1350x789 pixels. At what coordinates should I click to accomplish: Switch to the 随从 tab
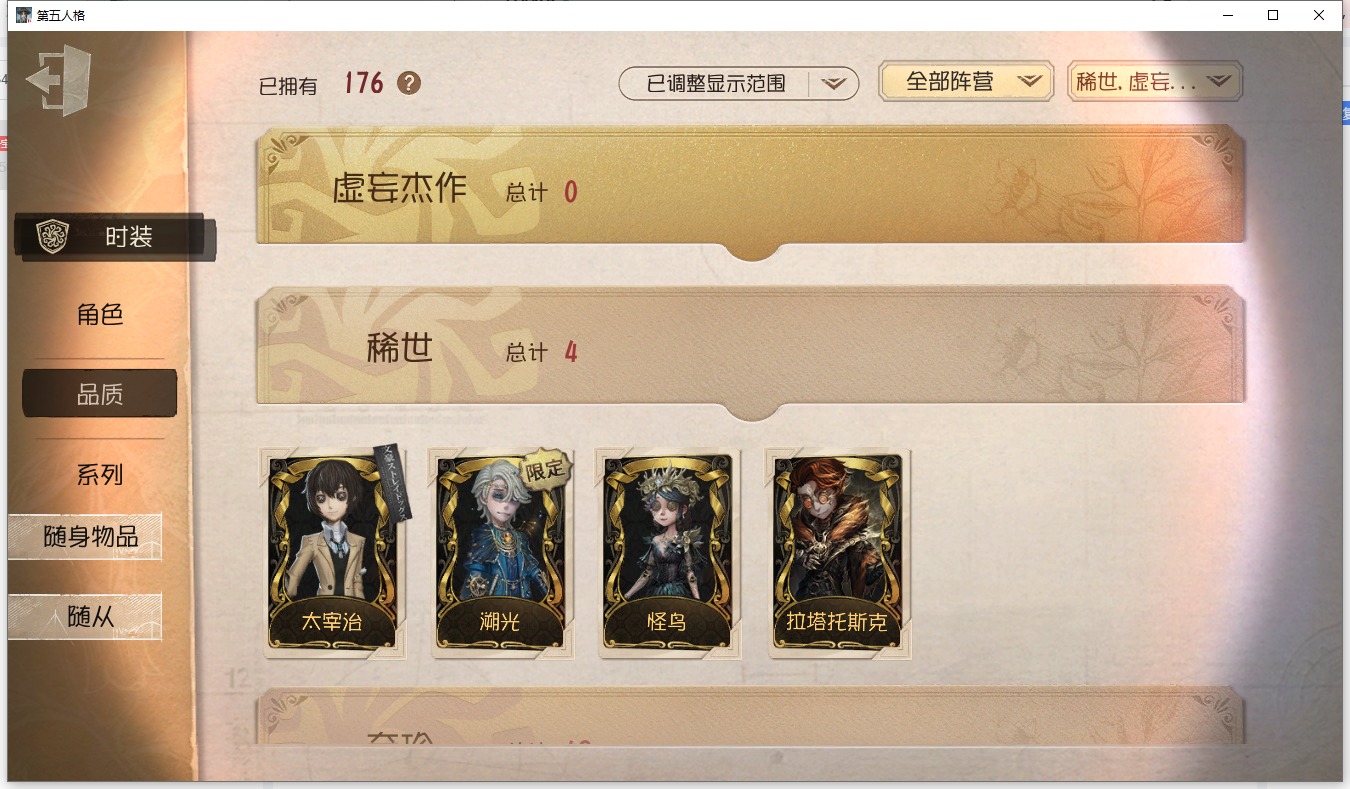[x=85, y=617]
